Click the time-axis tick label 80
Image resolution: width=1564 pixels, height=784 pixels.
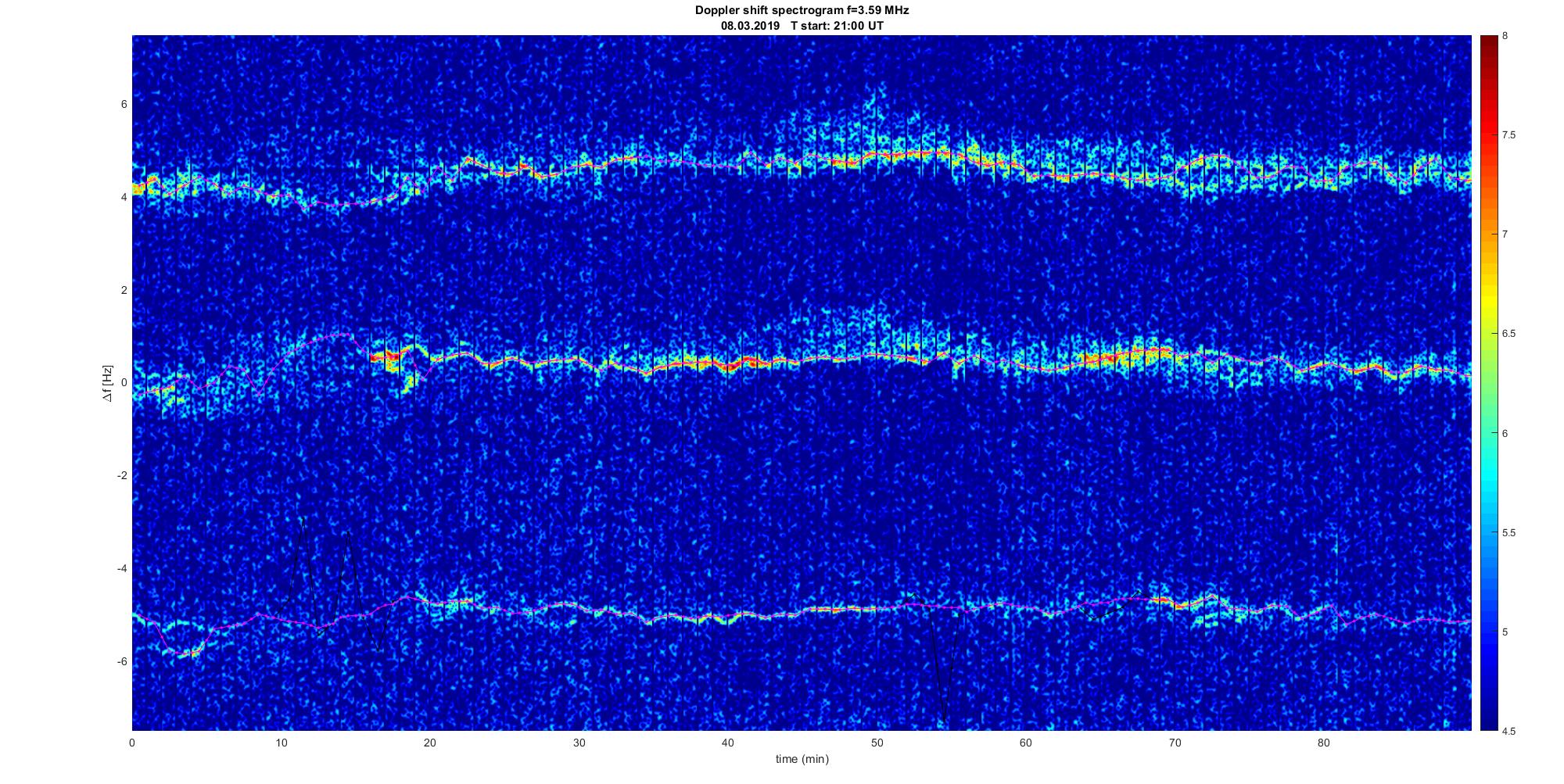[x=1323, y=743]
